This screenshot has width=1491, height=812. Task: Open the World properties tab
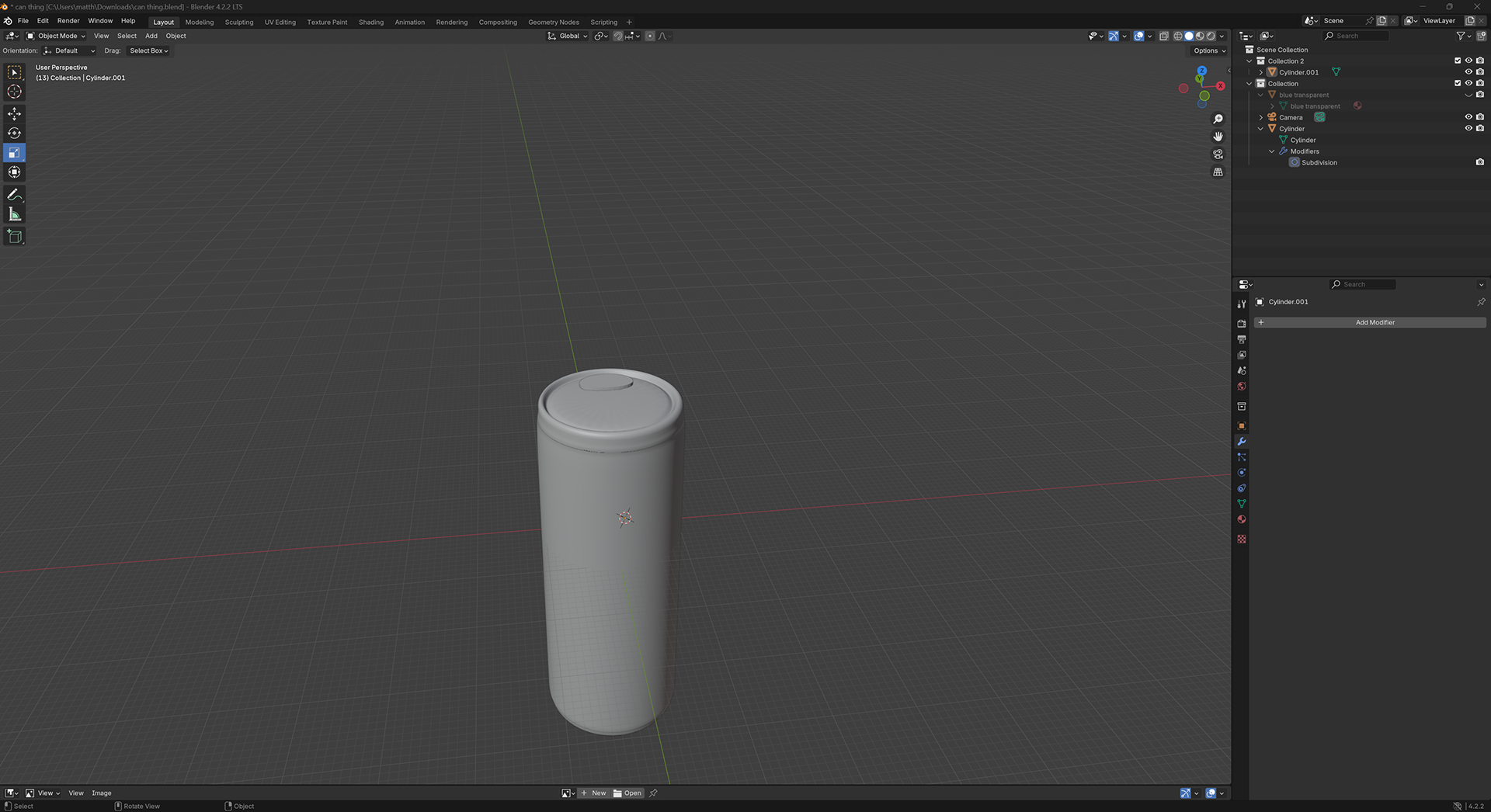1241,387
